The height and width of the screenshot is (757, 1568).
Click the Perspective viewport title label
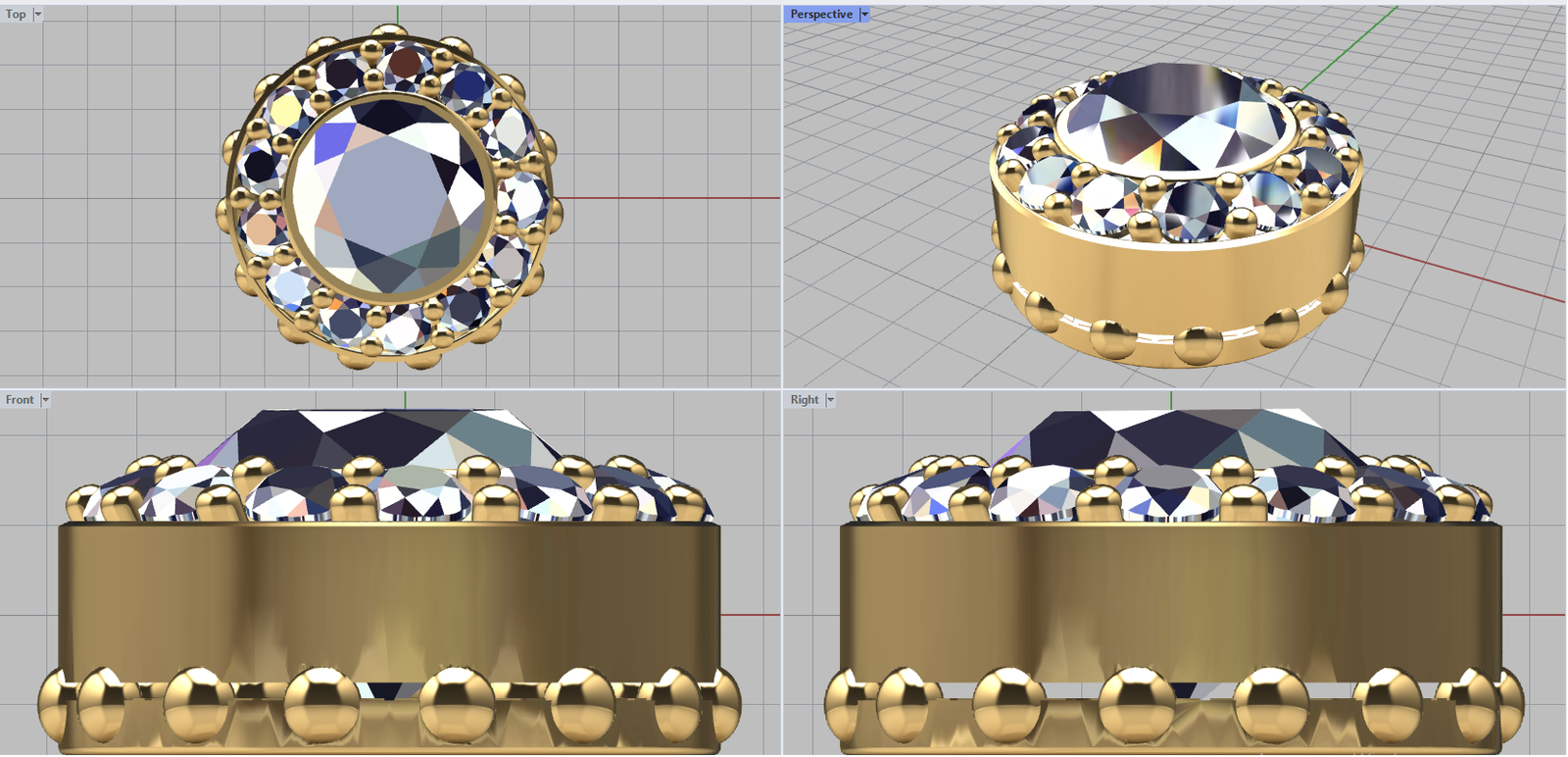coord(821,14)
